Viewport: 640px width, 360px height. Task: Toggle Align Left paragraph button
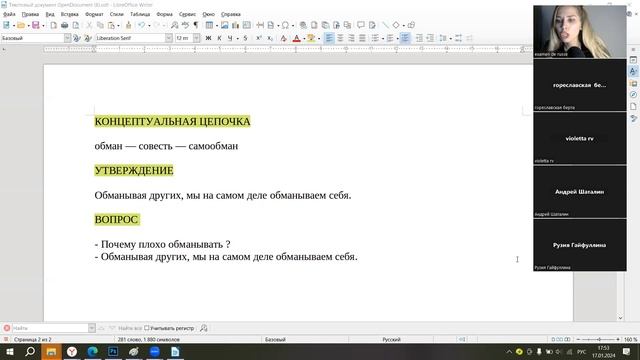coord(329,38)
